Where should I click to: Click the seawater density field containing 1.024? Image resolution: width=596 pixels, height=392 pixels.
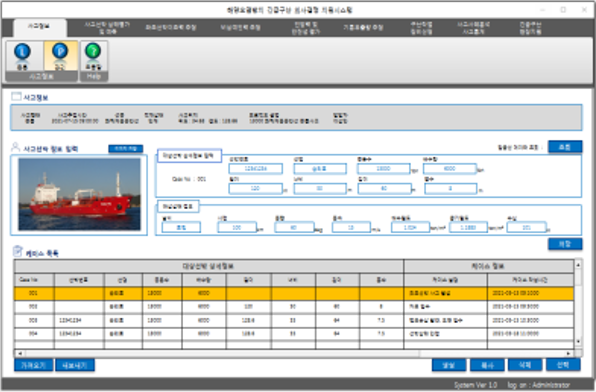(x=410, y=227)
